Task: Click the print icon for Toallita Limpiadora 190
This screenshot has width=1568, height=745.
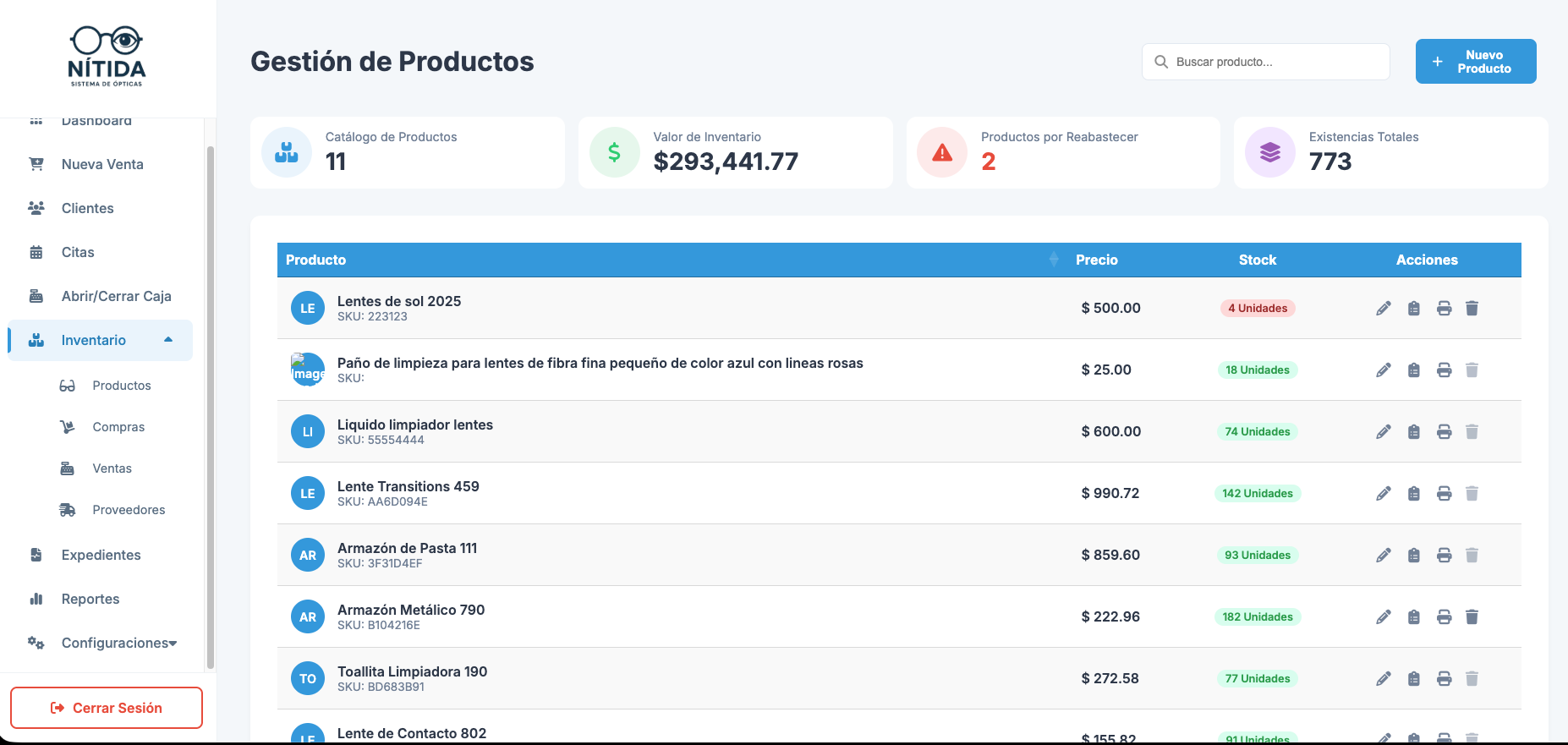Action: (x=1444, y=679)
